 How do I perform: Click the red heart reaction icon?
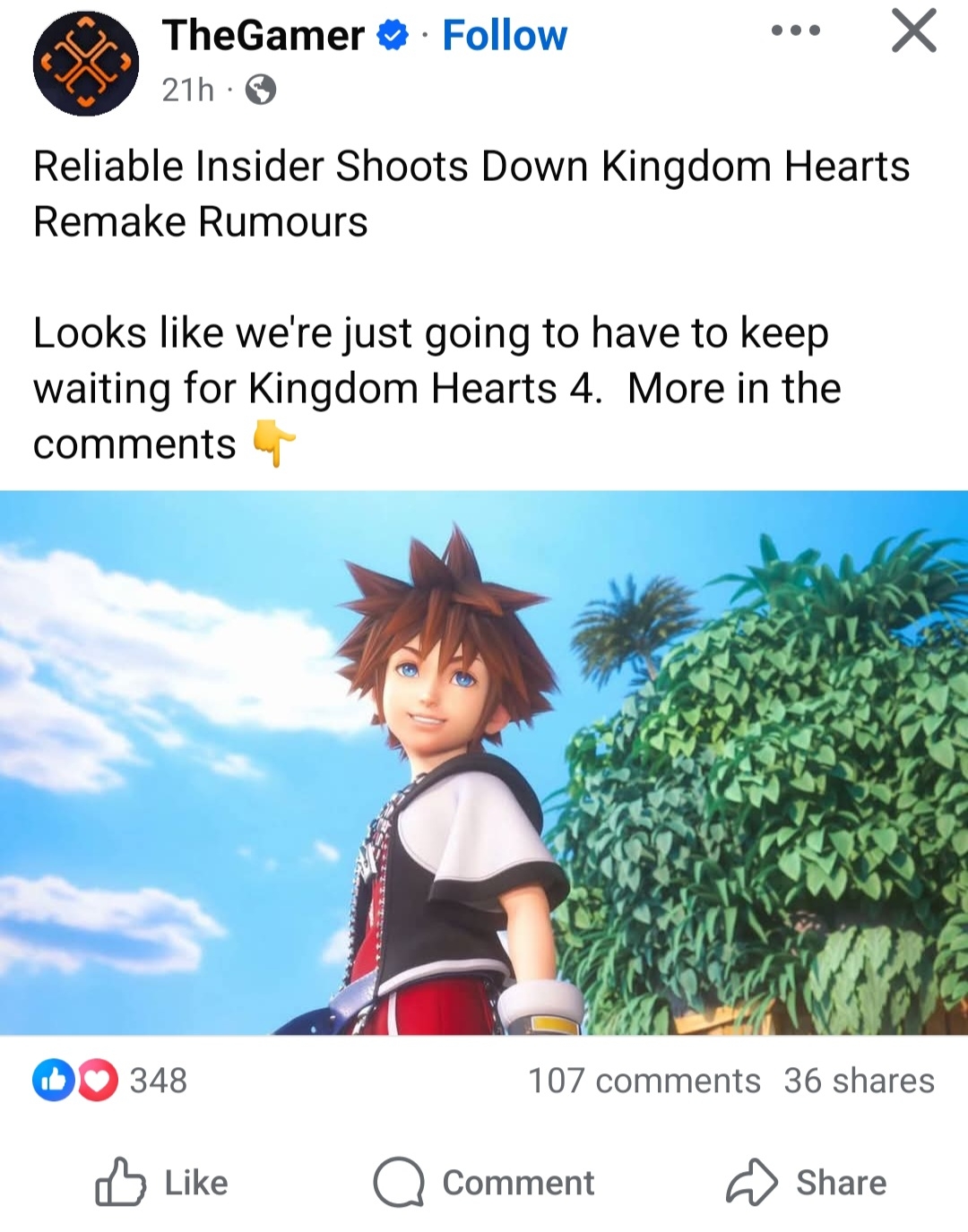coord(98,1081)
